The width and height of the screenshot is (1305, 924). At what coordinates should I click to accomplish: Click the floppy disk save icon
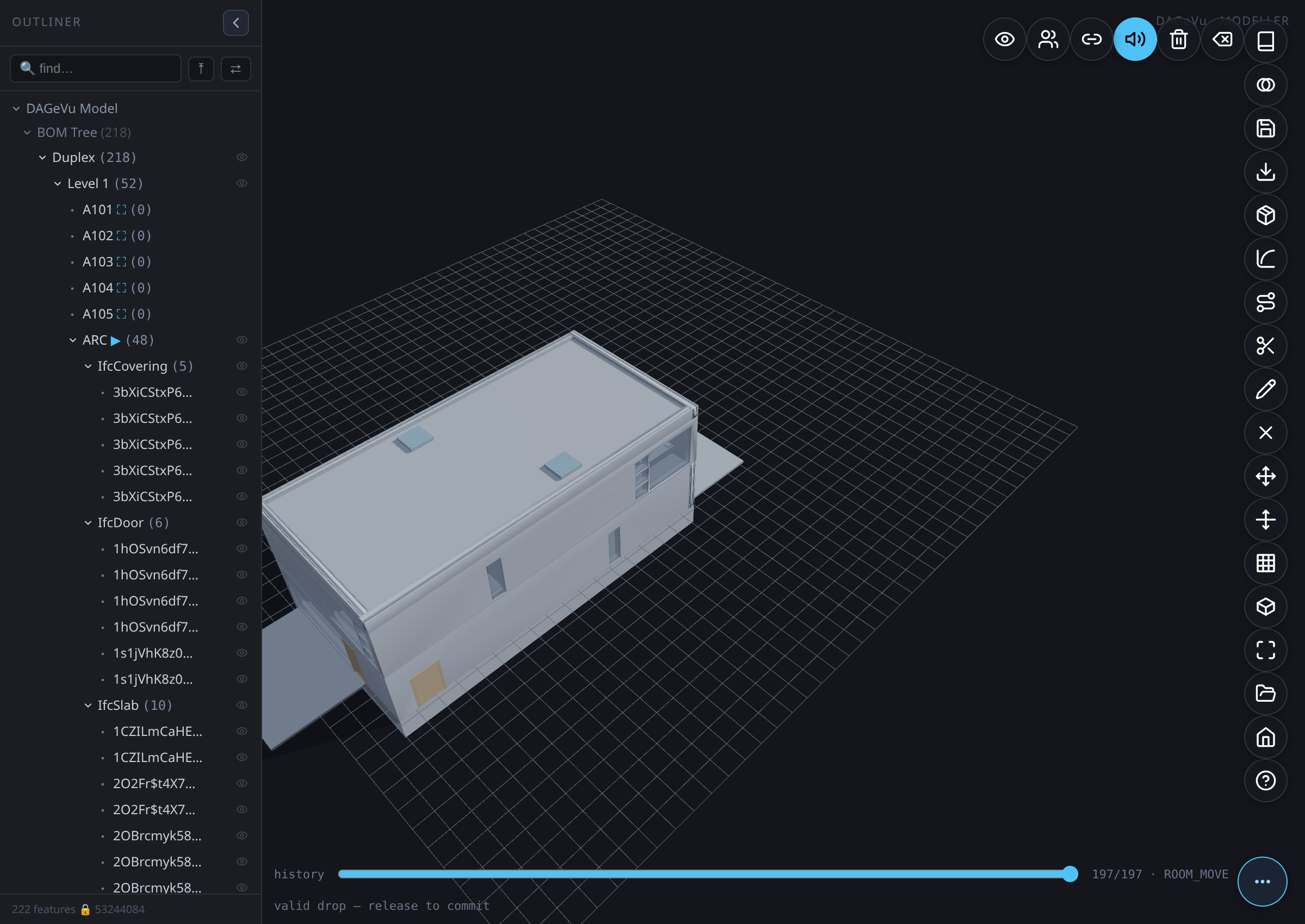1265,129
